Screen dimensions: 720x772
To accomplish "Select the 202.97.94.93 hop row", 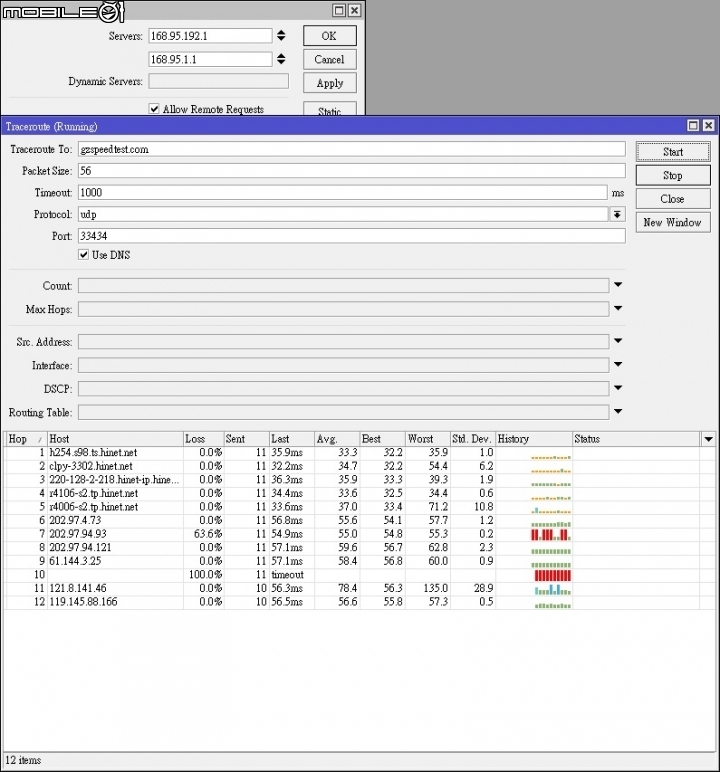I will [x=360, y=534].
